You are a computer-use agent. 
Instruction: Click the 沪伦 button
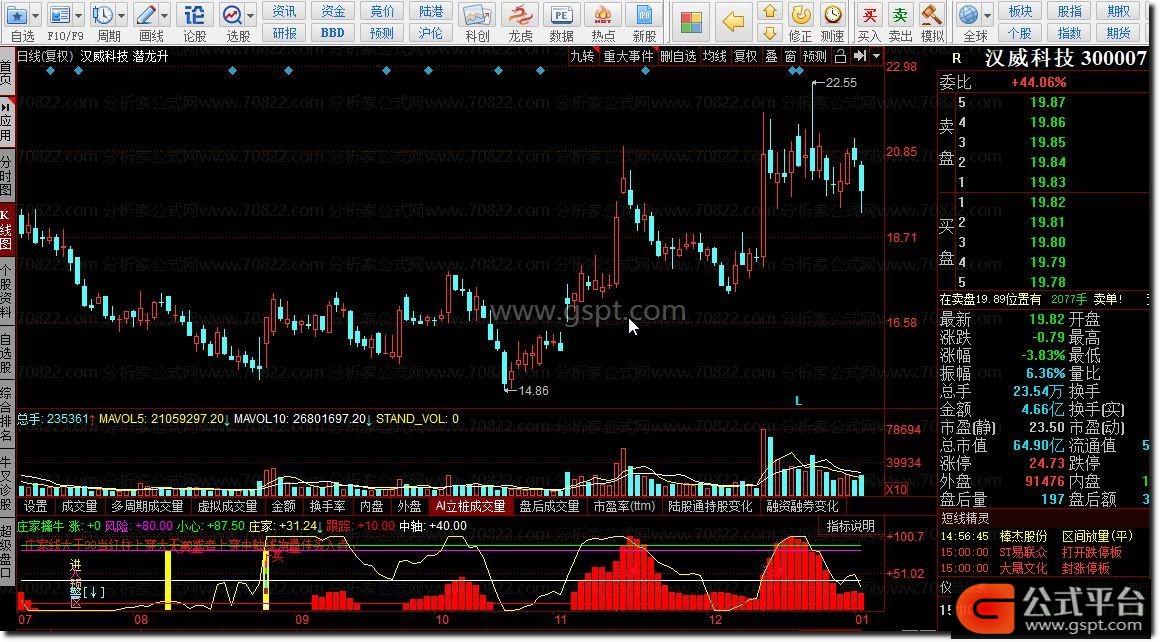[431, 33]
